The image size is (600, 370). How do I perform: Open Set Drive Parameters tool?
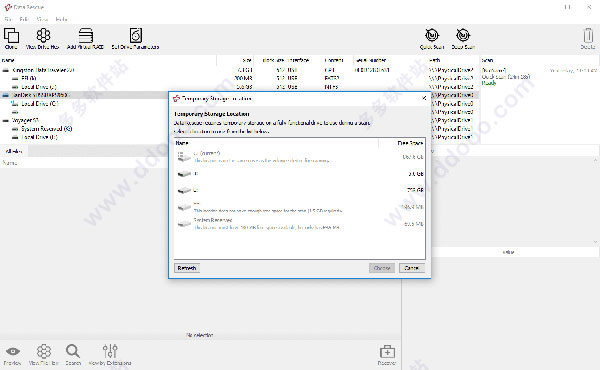pyautogui.click(x=135, y=39)
